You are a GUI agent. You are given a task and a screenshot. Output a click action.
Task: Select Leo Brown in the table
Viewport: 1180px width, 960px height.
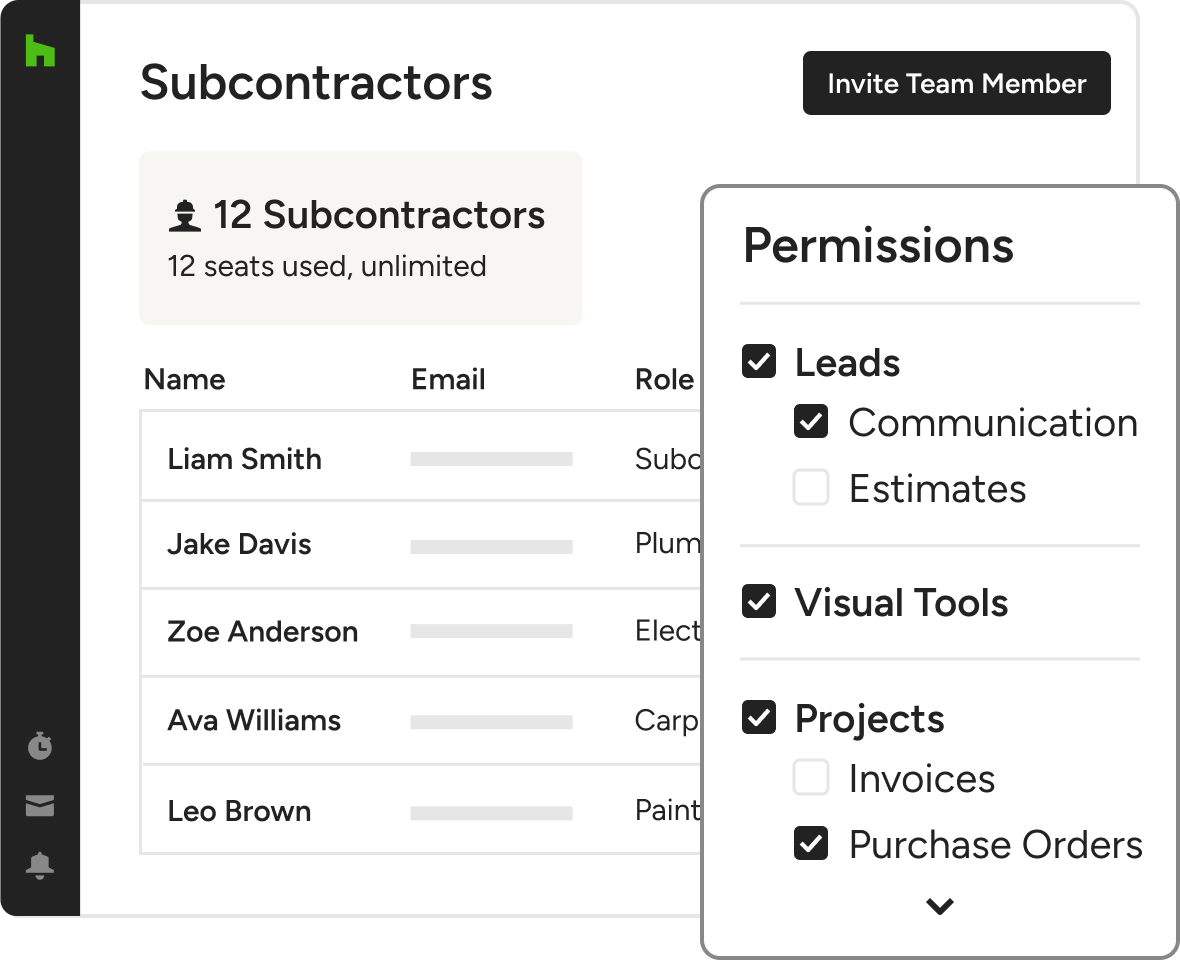(240, 811)
